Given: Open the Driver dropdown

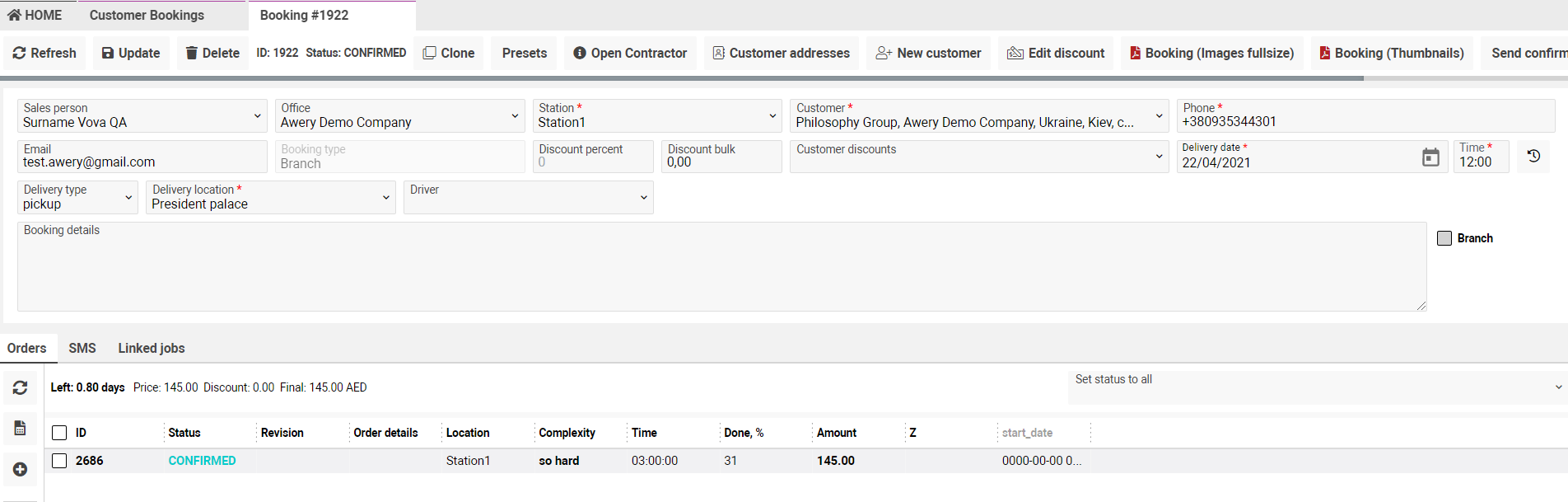Looking at the screenshot, I should click(x=528, y=198).
